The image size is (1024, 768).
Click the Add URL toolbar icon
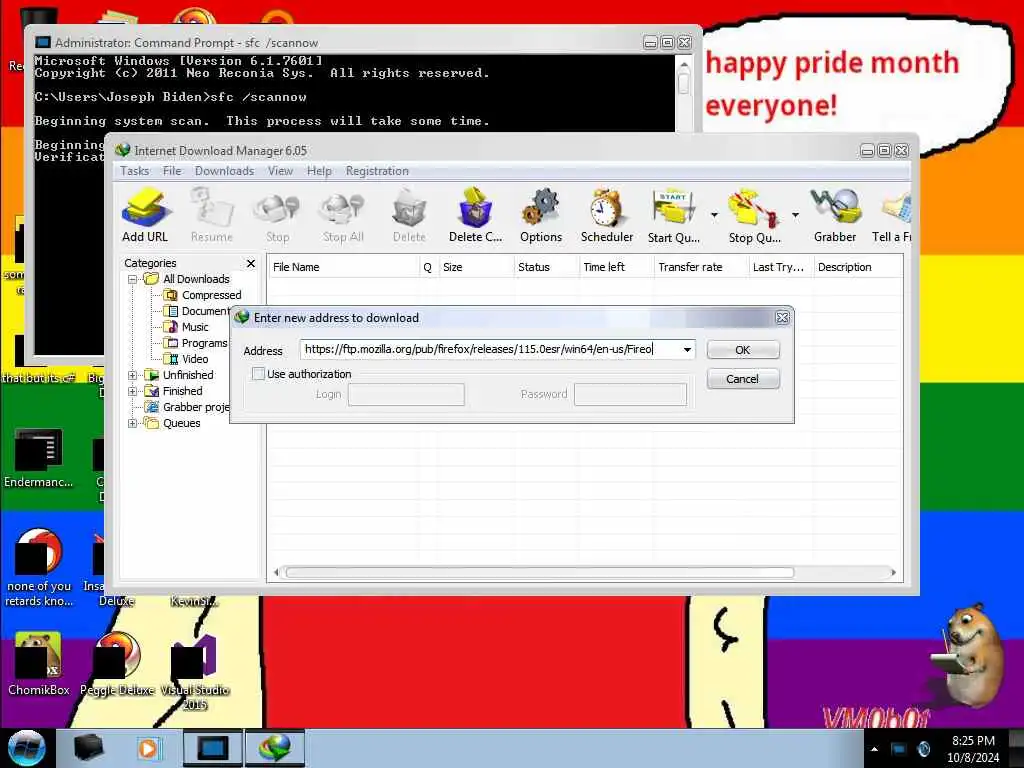145,215
